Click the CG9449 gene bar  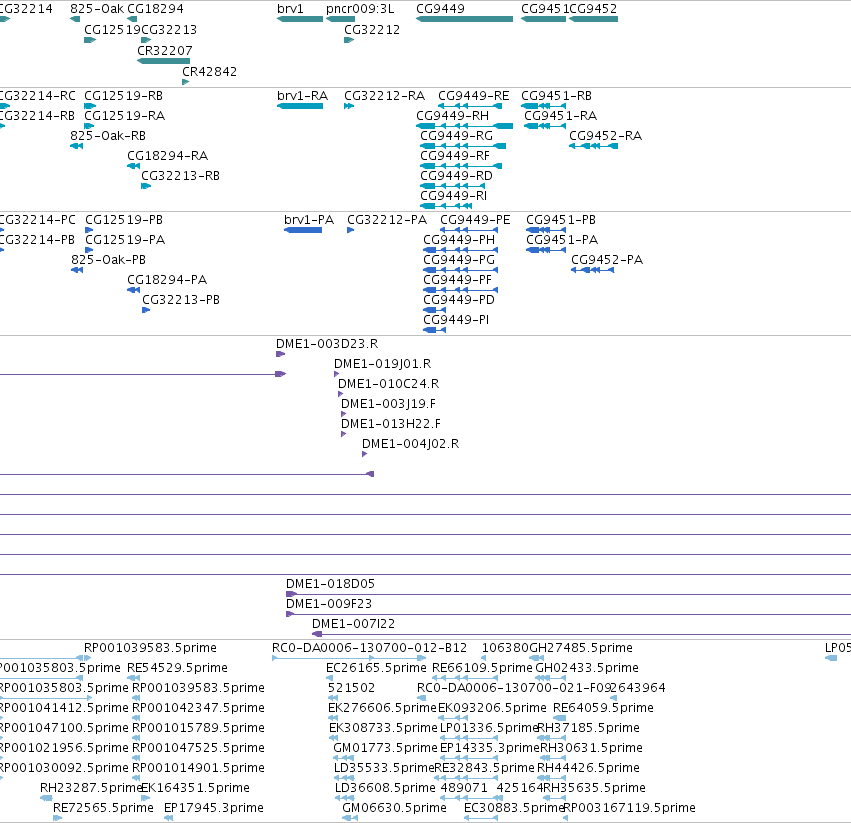[x=465, y=19]
